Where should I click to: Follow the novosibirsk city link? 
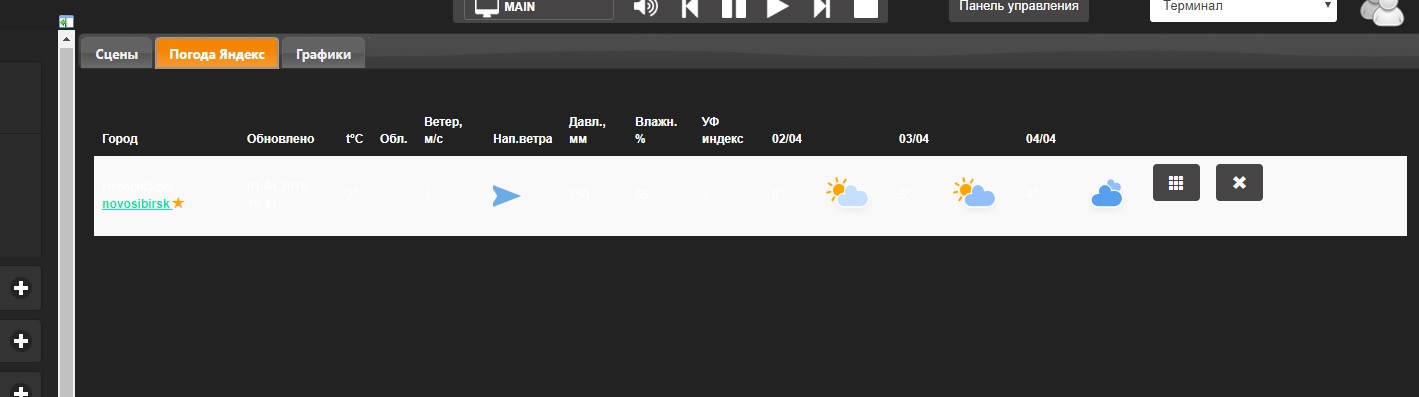(x=137, y=203)
